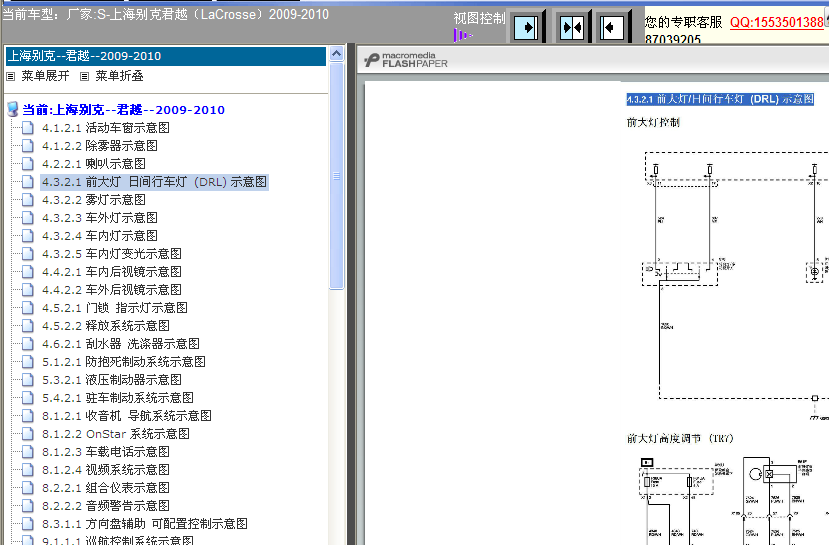829x545 pixels.
Task: Open 4.2.2.1 喇叭示意图
Action: [94, 163]
